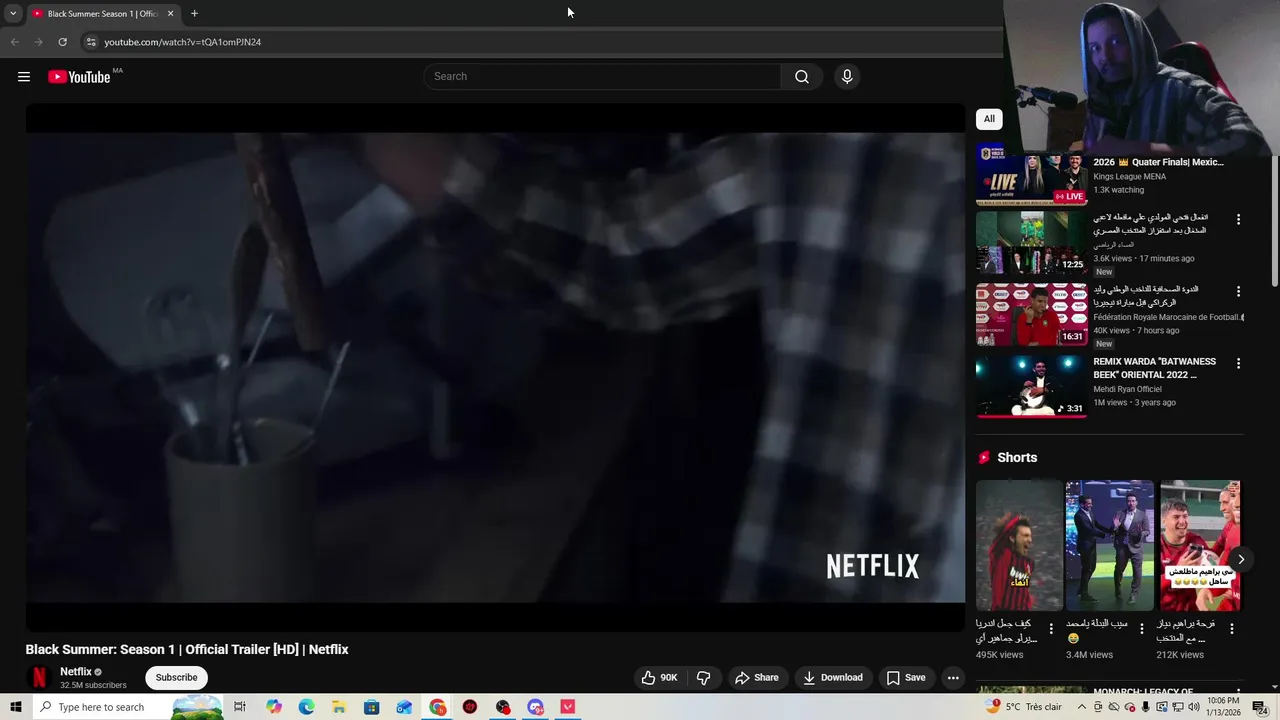The height and width of the screenshot is (720, 1280).
Task: Open the 16:31 press conference thumbnail
Action: click(1031, 314)
